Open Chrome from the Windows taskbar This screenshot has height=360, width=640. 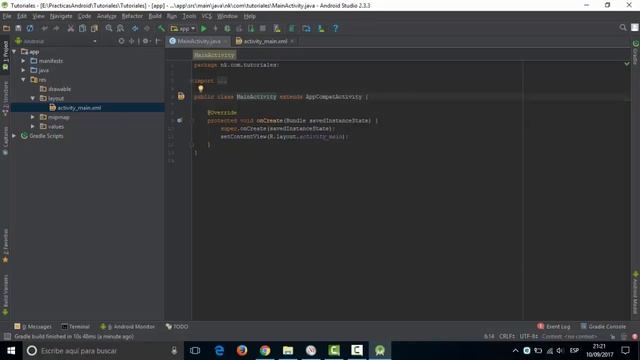[265, 351]
